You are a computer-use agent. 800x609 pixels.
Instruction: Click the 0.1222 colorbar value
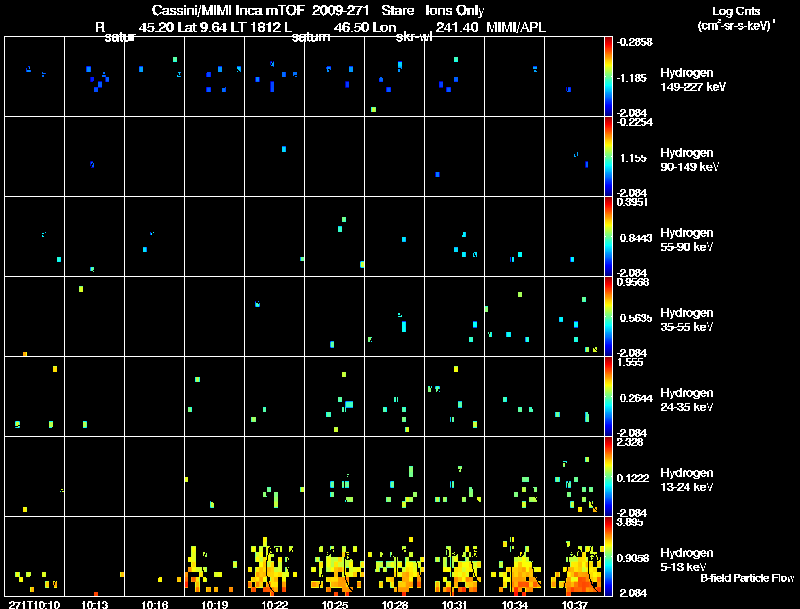pos(633,478)
